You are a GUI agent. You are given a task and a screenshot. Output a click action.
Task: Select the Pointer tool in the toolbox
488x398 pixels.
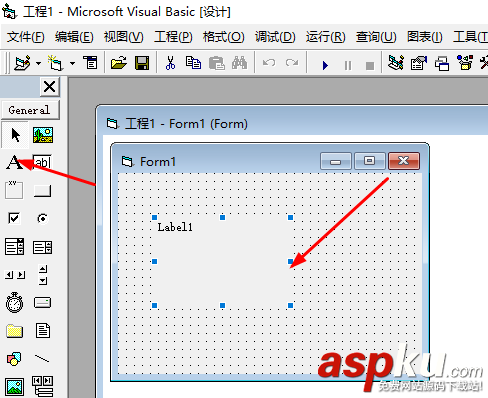(x=15, y=135)
